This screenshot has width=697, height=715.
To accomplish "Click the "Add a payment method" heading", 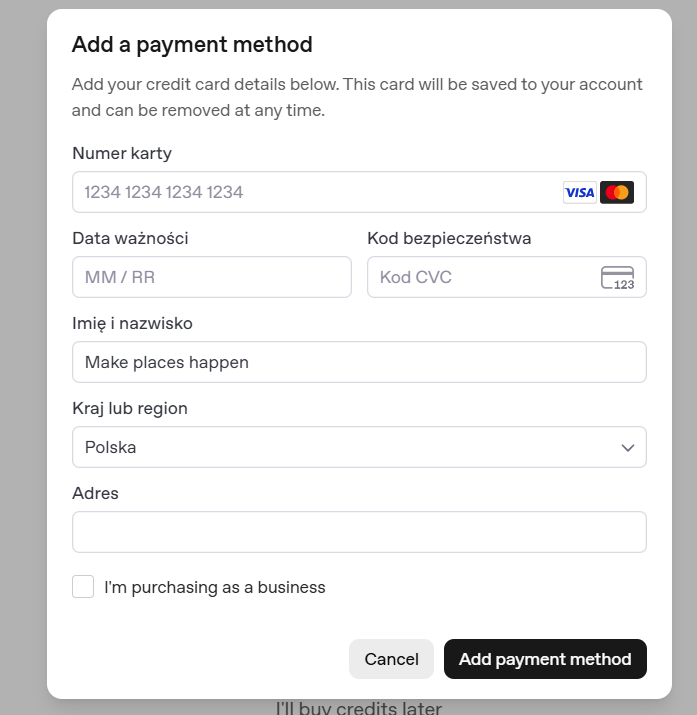I will point(192,44).
